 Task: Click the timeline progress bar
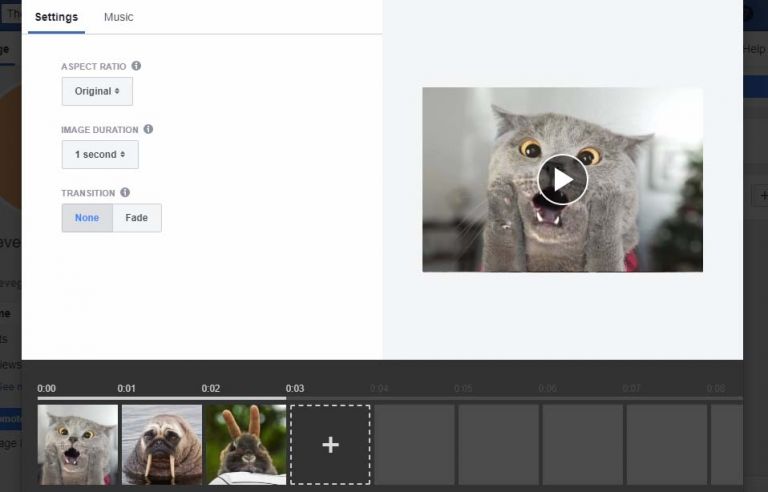[x=160, y=398]
